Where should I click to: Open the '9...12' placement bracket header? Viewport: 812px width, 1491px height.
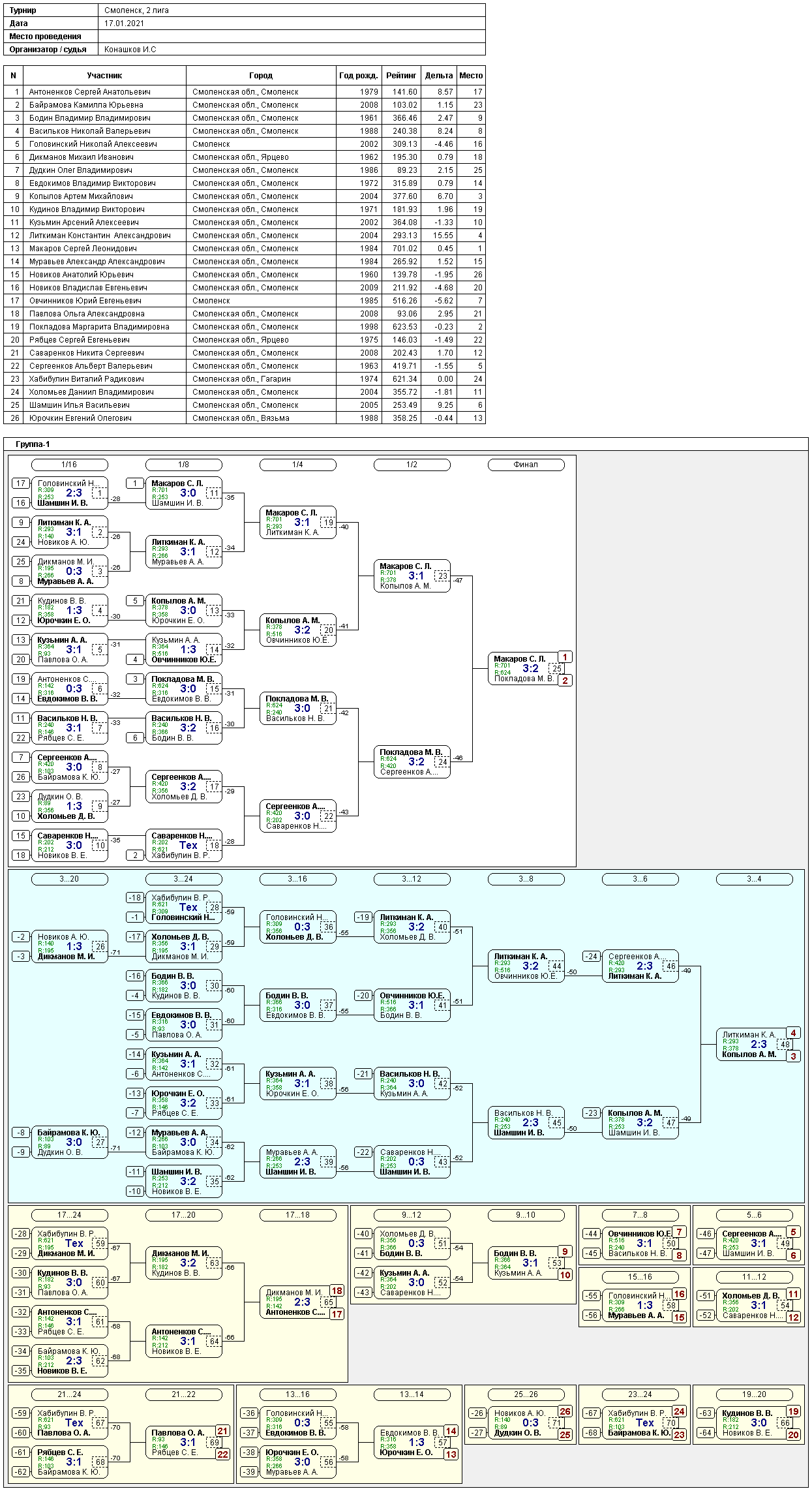pos(412,1215)
